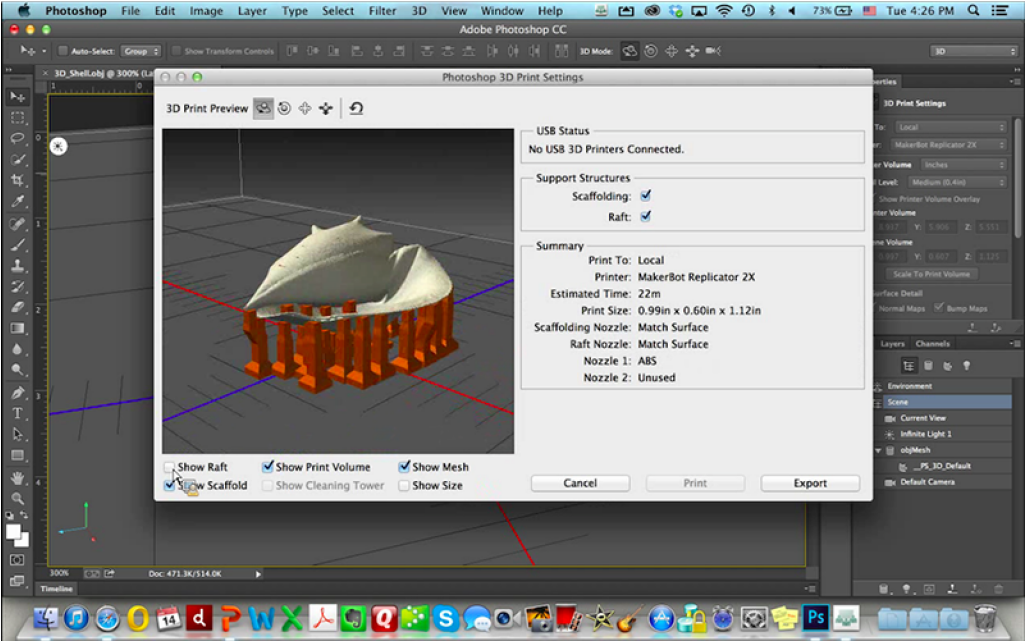This screenshot has height=641, width=1025.
Task: Toggle the Scaffolding support checkbox
Action: pyautogui.click(x=646, y=195)
